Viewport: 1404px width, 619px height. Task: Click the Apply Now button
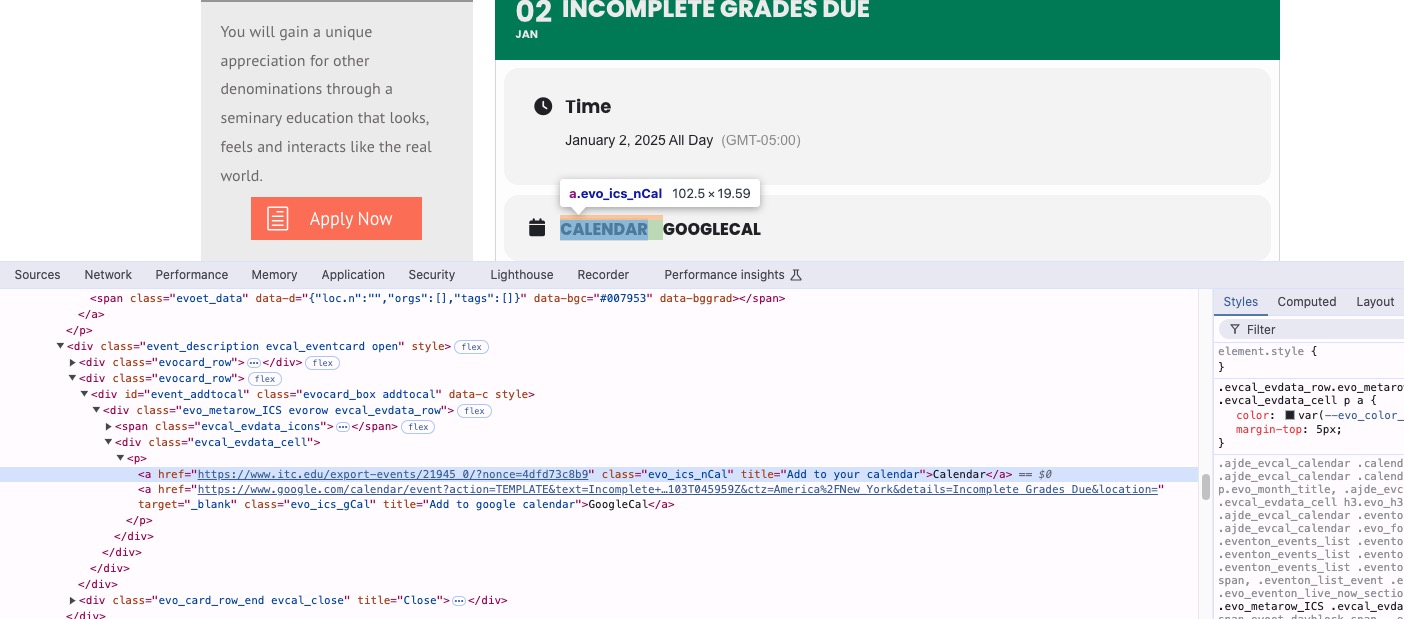click(x=336, y=219)
